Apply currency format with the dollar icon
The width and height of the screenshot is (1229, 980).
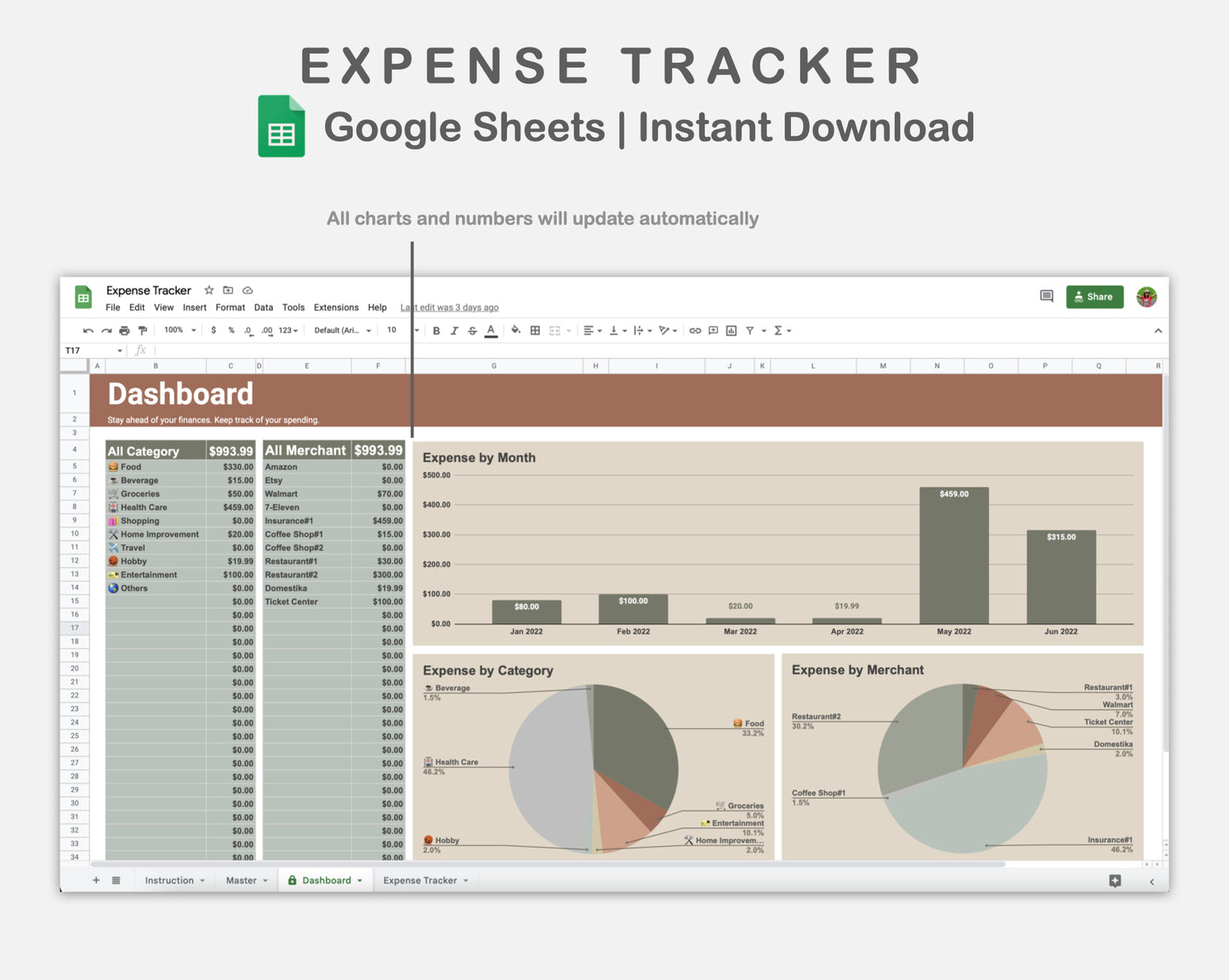point(213,331)
